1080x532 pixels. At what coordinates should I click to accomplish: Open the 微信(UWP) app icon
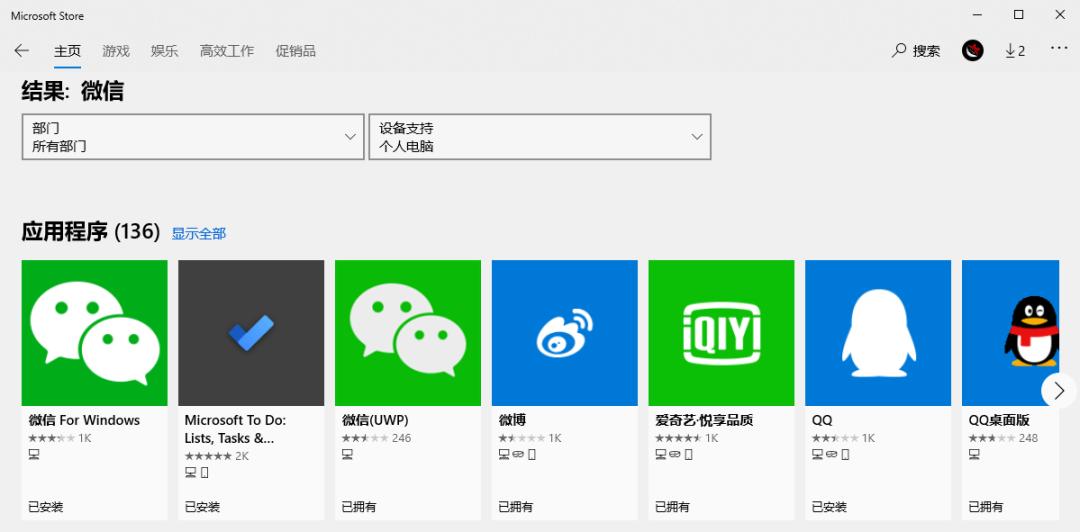[x=408, y=333]
